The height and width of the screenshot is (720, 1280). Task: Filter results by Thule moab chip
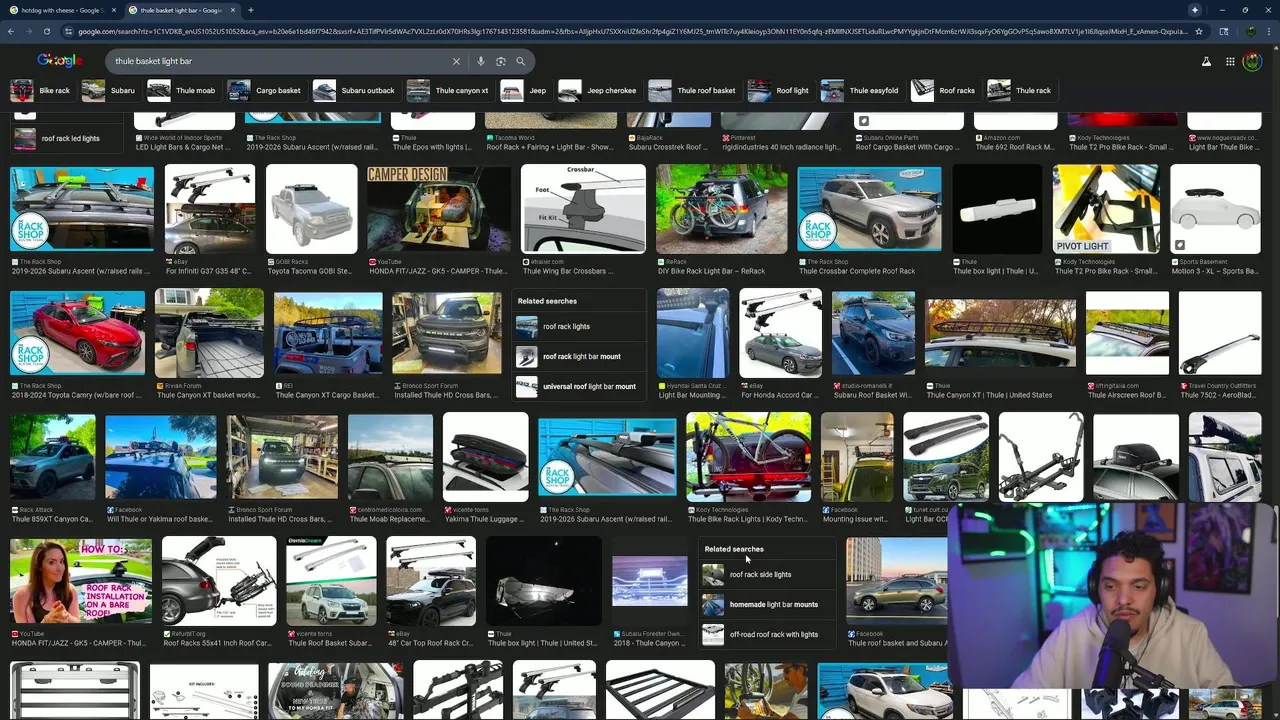183,91
